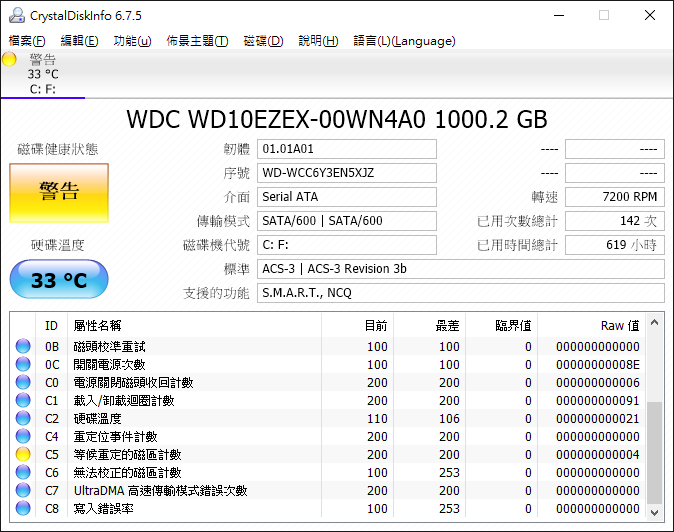Click the 臨界值 column header
The height and width of the screenshot is (532, 674).
502,326
